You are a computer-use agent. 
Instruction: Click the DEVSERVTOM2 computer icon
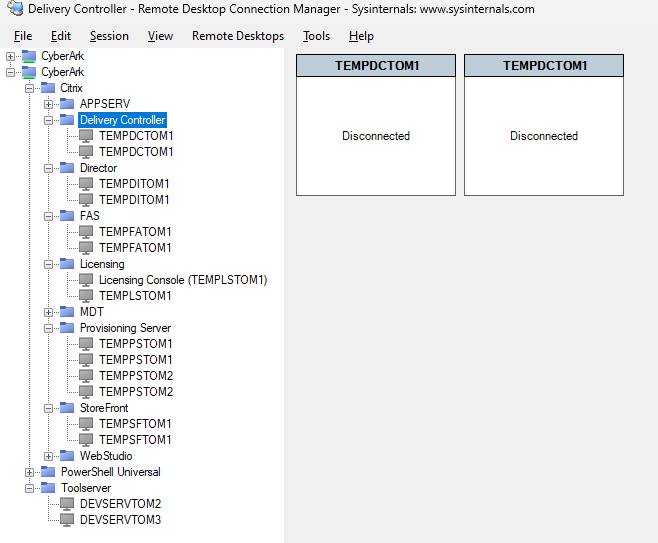pyautogui.click(x=67, y=504)
